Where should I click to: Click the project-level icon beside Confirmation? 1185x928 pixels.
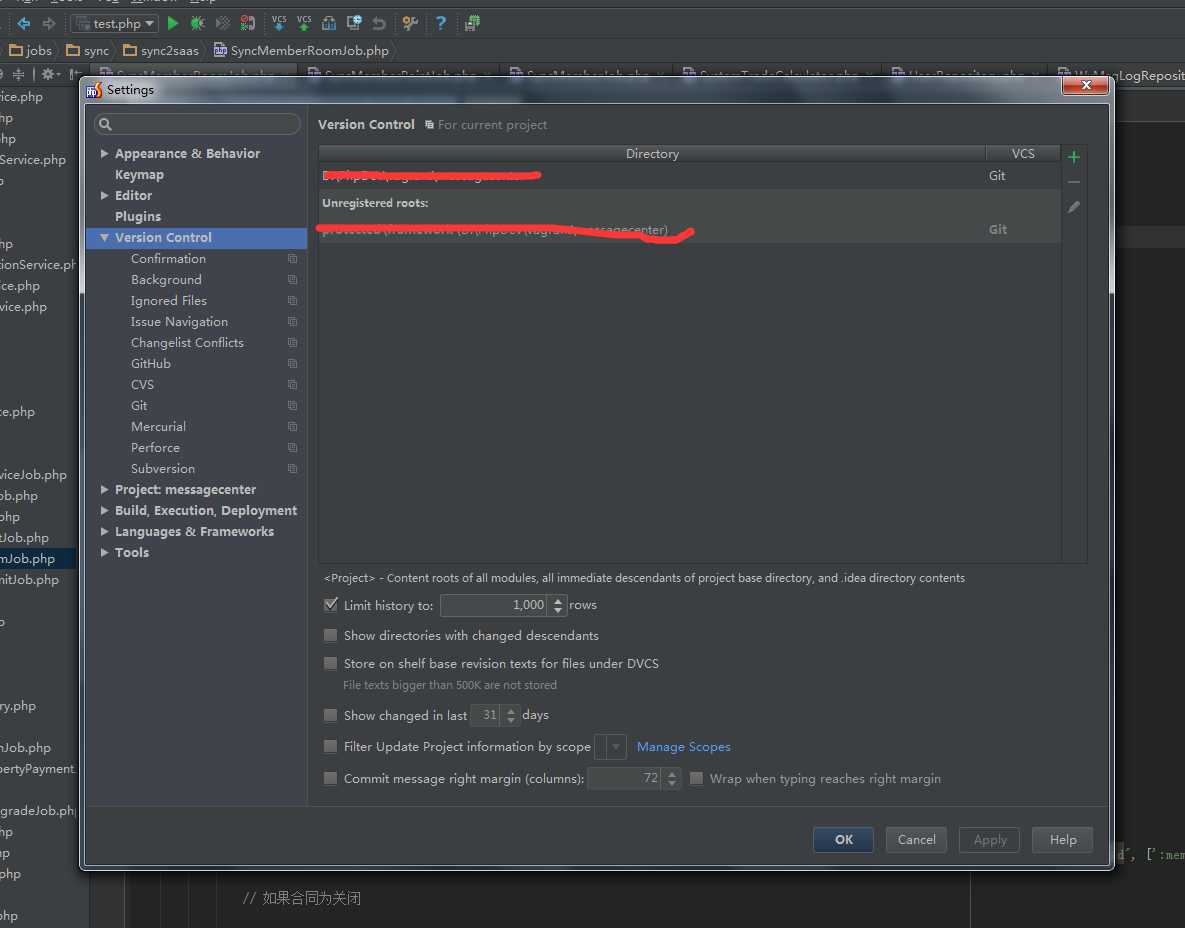click(x=292, y=258)
